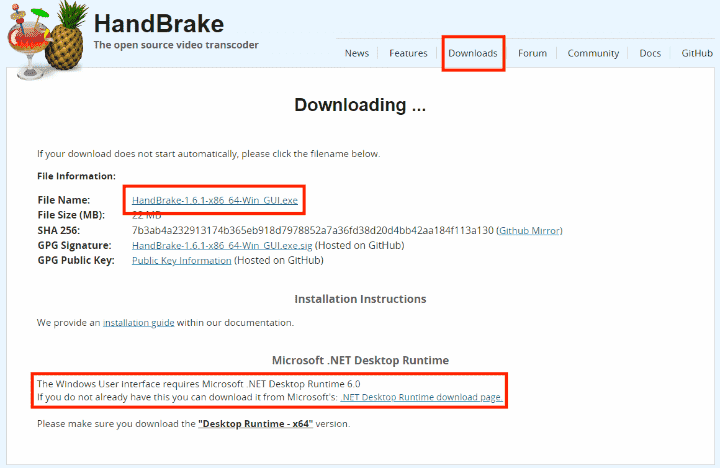This screenshot has width=720, height=468.
Task: Download HandBrake-1.6.1-x86_64-Win_GUI.exe file link
Action: [x=214, y=200]
